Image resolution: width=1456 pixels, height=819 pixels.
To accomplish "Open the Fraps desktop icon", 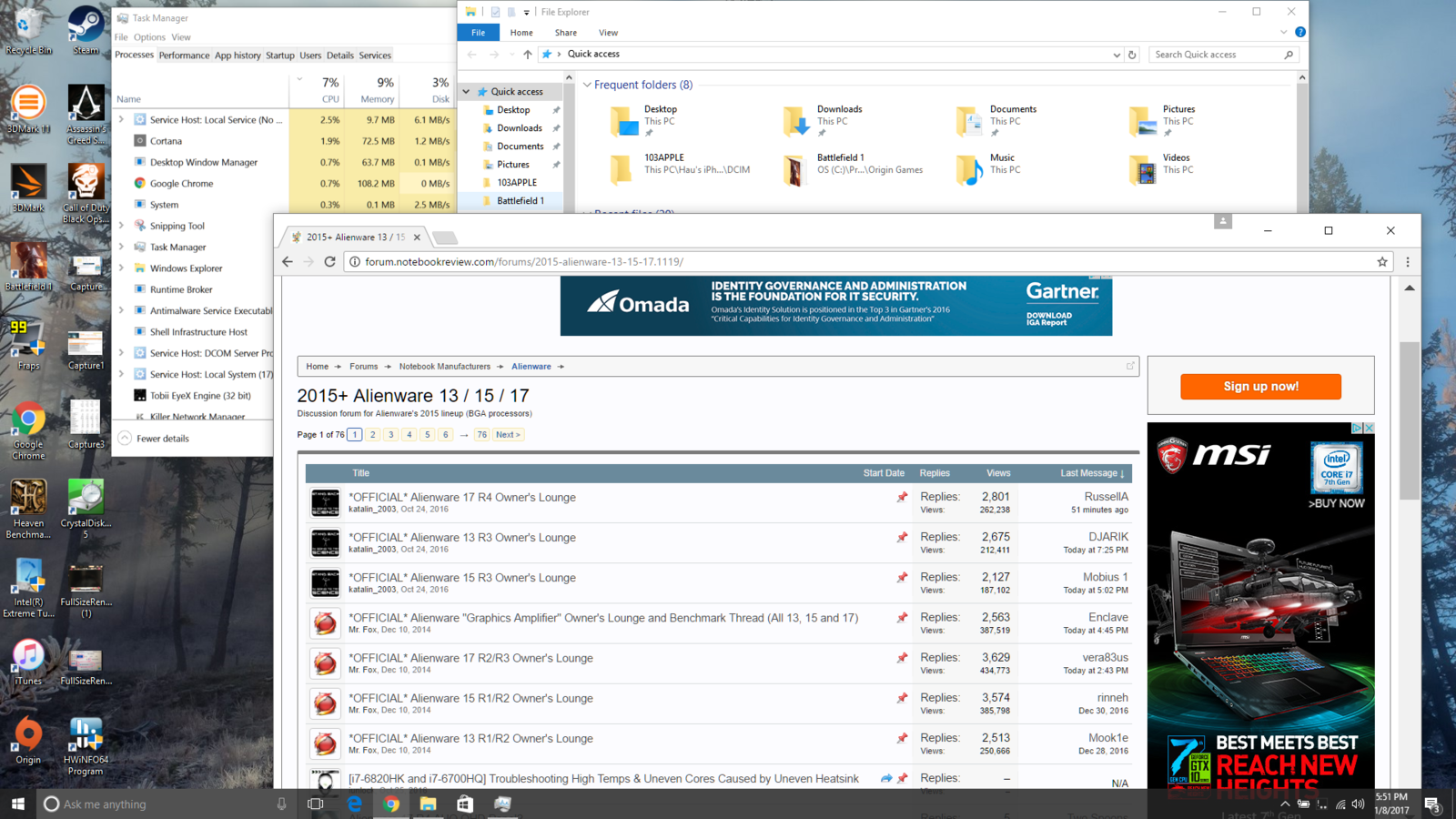I will (28, 346).
